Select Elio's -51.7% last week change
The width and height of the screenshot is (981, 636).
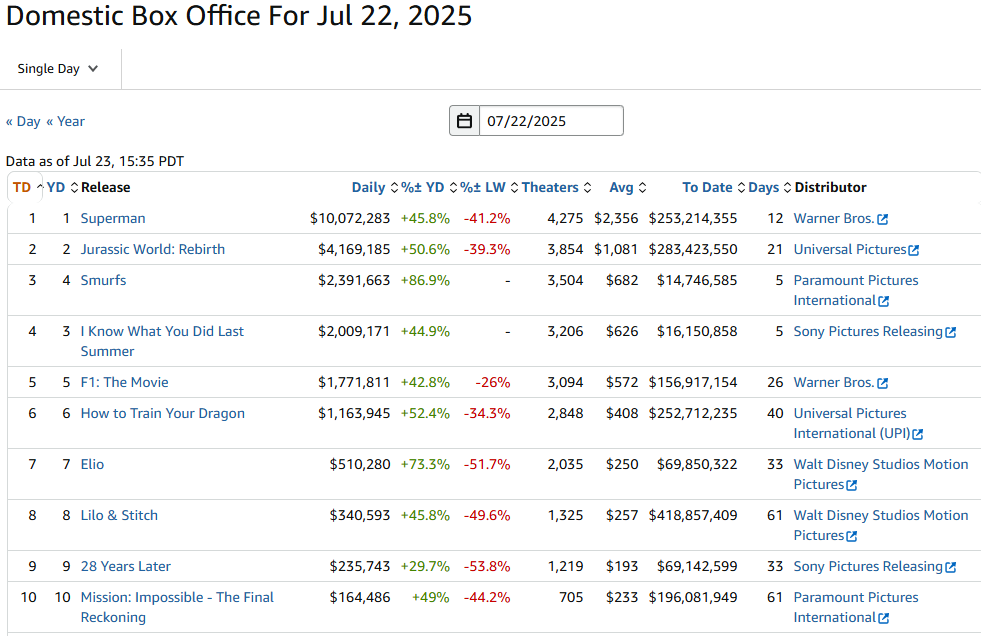(487, 464)
